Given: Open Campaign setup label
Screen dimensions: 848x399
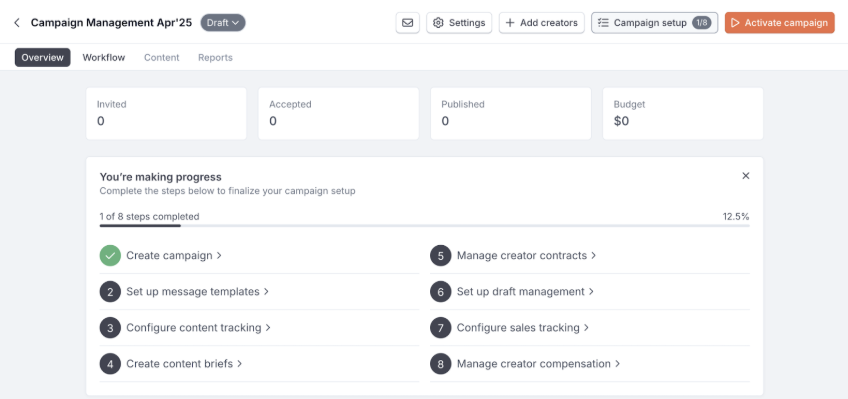Looking at the screenshot, I should point(650,23).
